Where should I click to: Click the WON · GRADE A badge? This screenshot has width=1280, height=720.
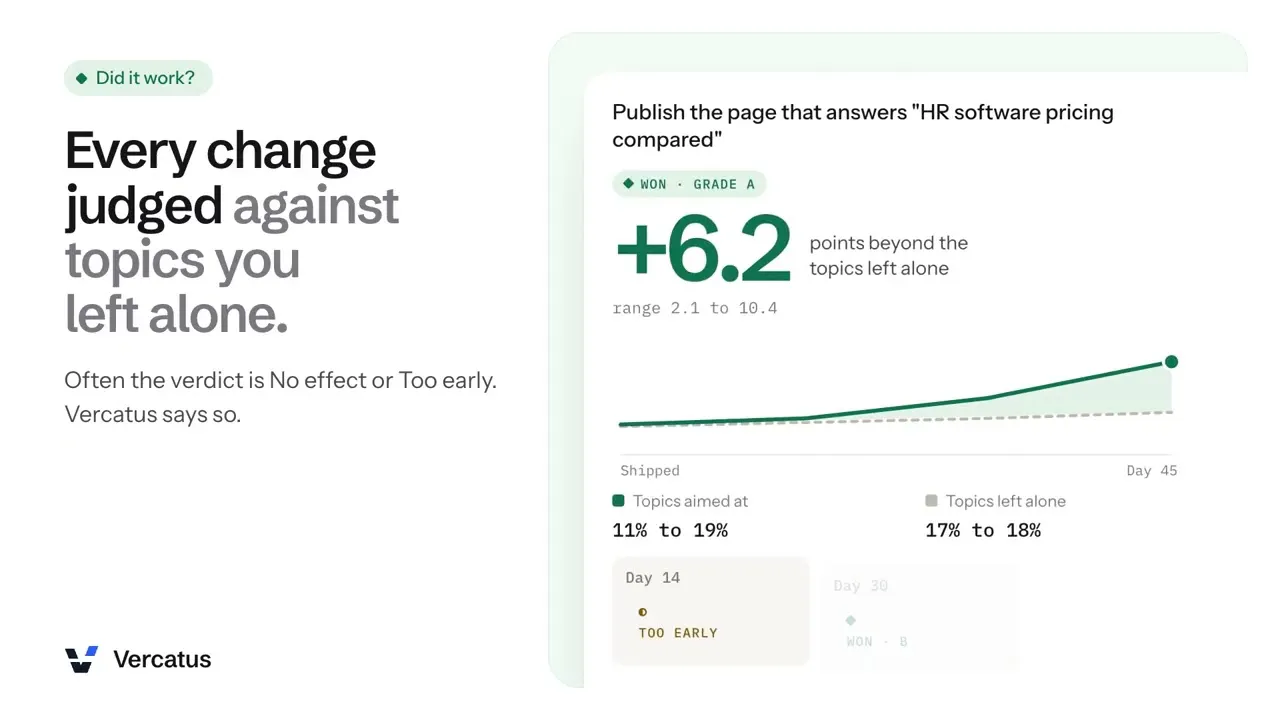click(x=689, y=184)
